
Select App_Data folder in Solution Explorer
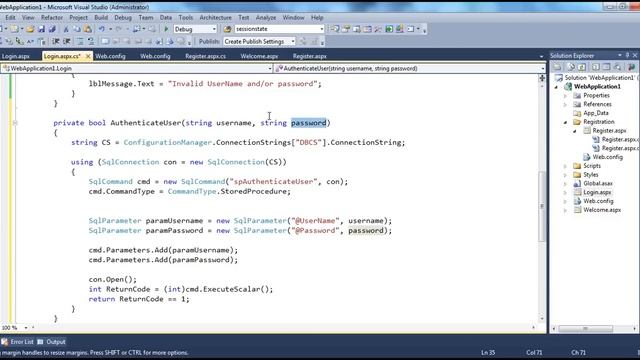point(596,113)
